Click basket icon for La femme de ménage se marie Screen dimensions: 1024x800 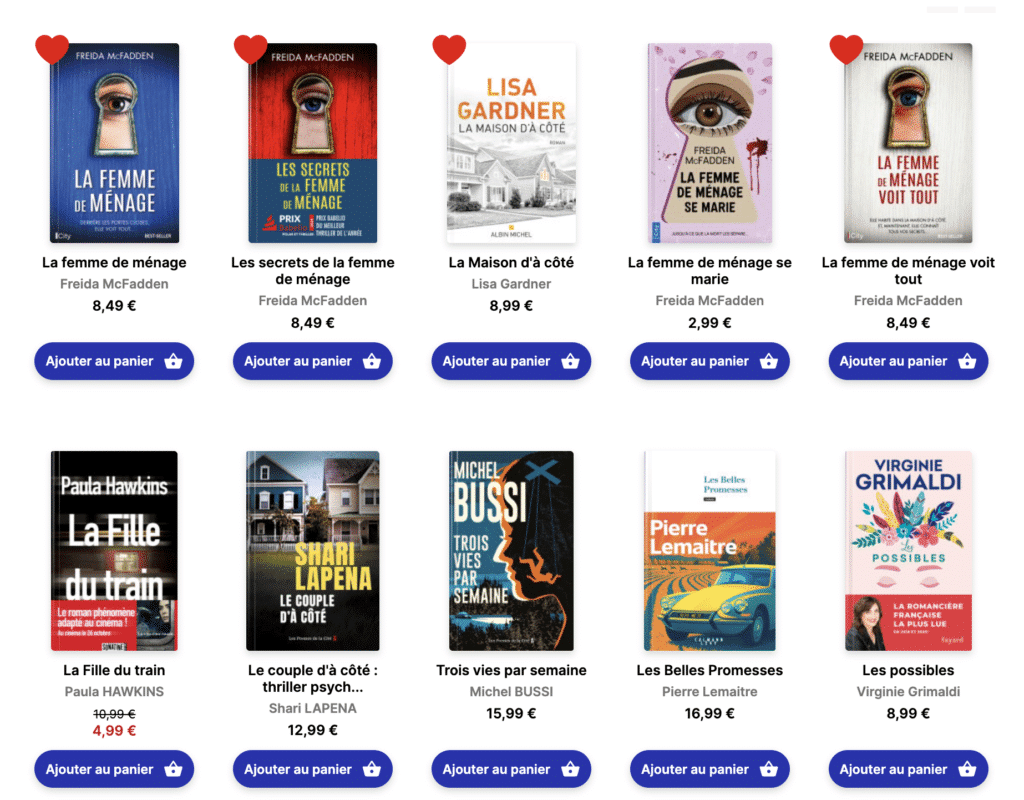[768, 362]
